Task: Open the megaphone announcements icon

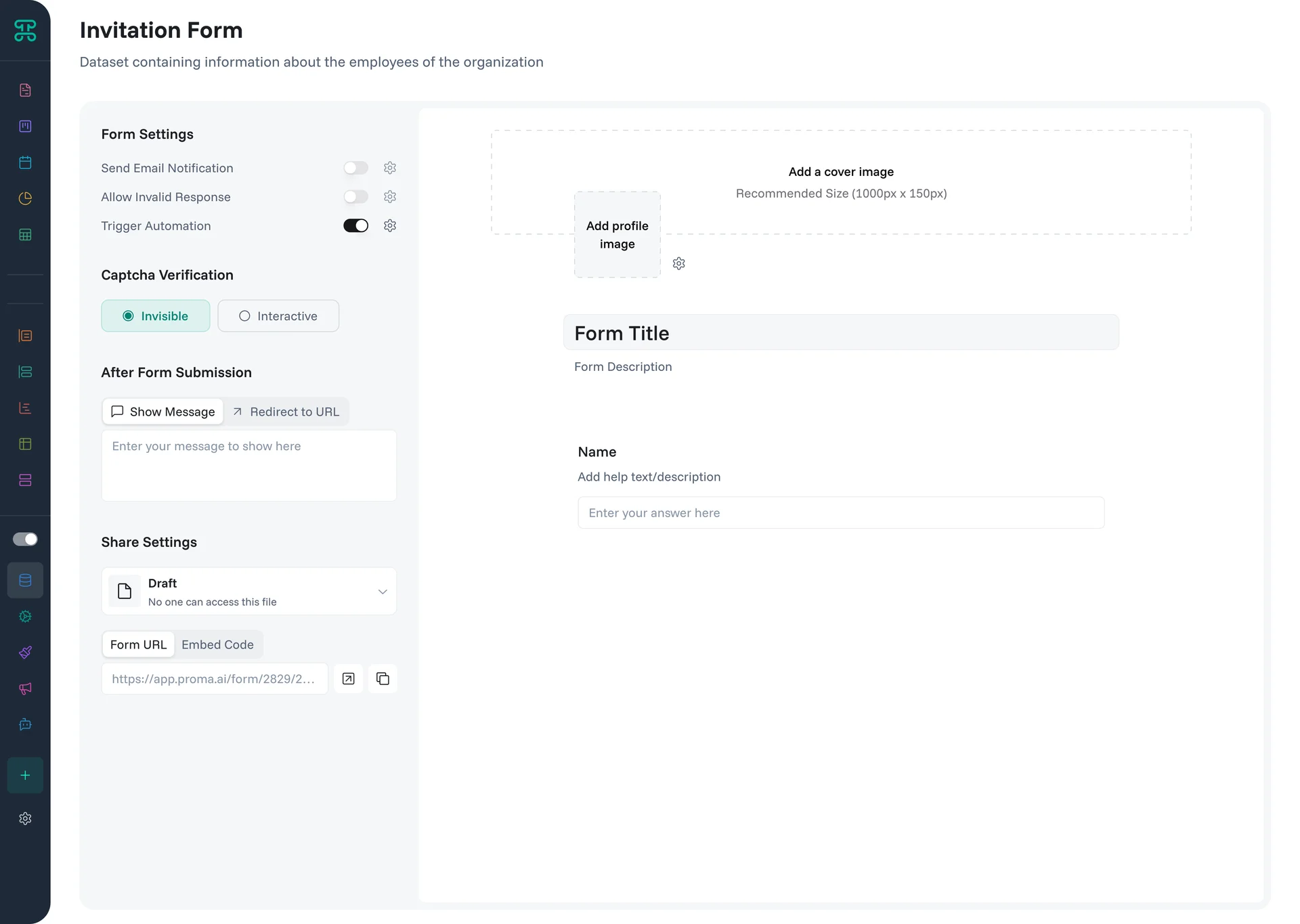Action: pos(25,688)
